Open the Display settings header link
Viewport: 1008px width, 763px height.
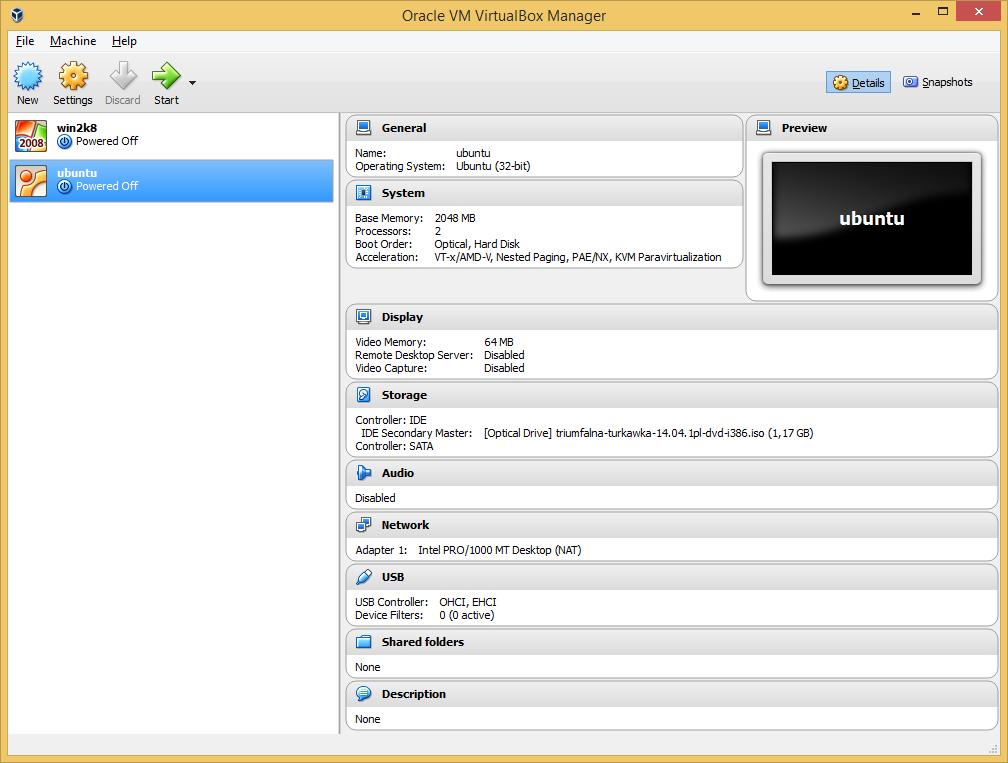point(402,317)
